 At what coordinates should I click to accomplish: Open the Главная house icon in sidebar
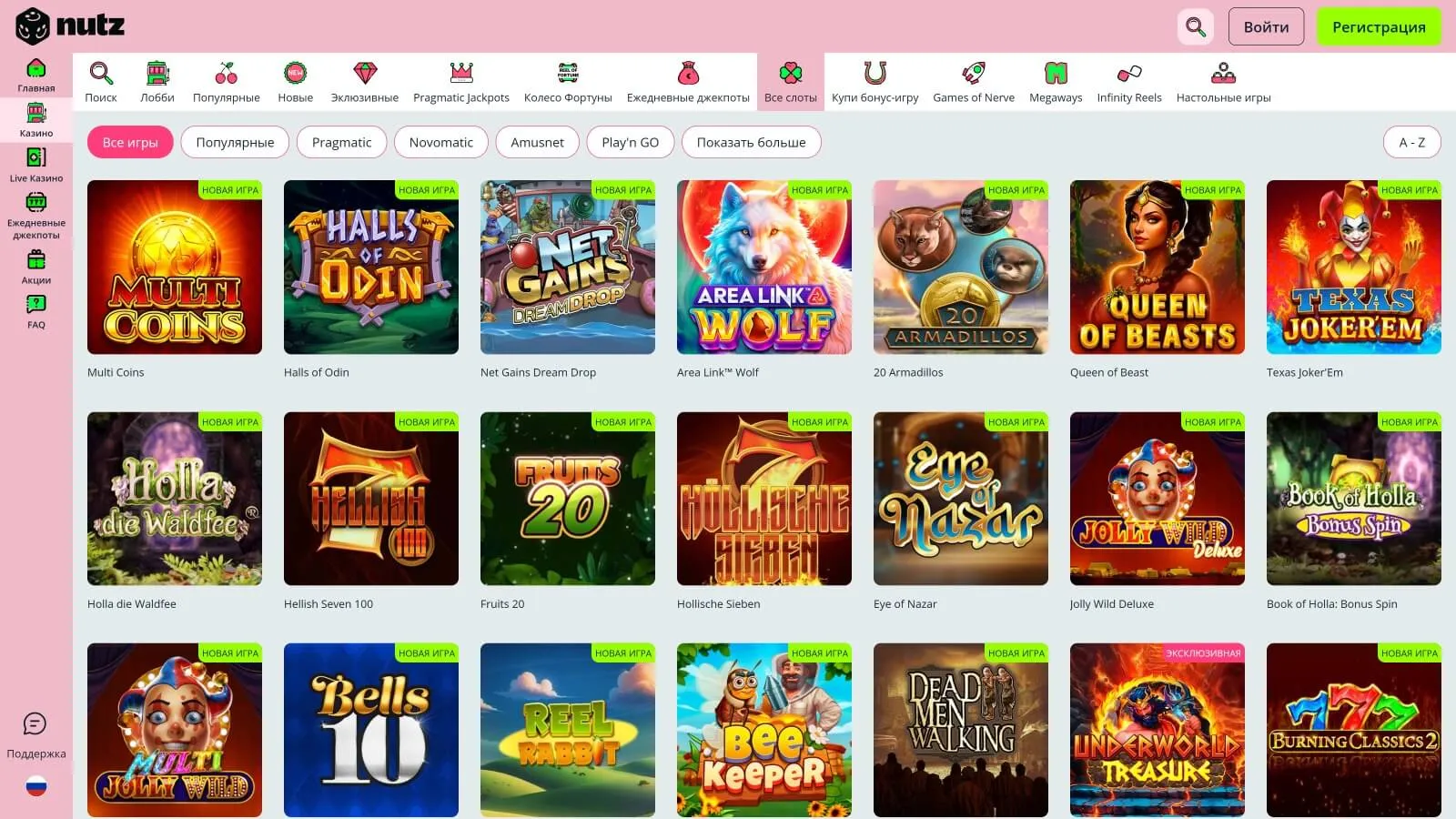36,68
